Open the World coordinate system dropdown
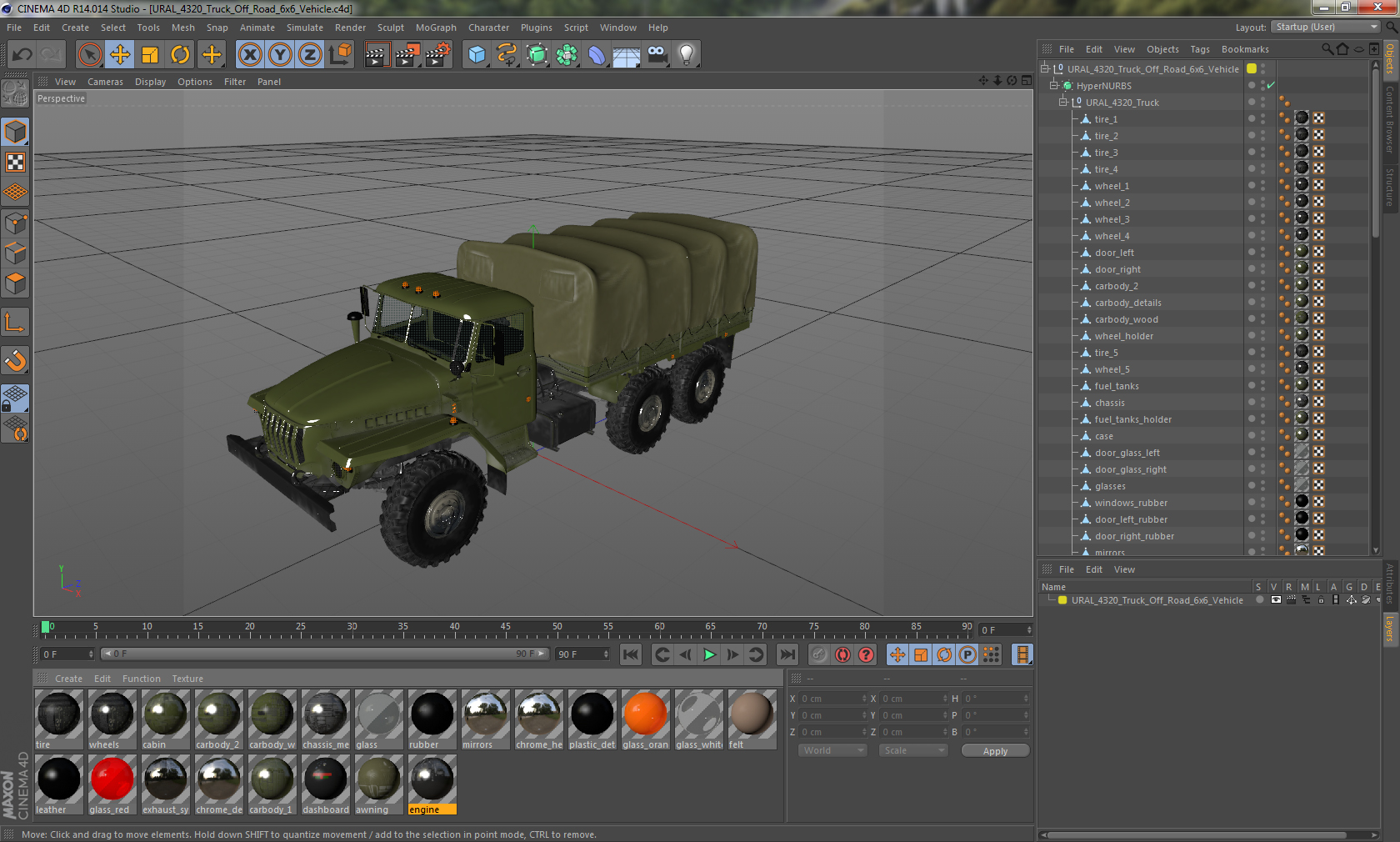The width and height of the screenshot is (1400, 842). (x=833, y=750)
